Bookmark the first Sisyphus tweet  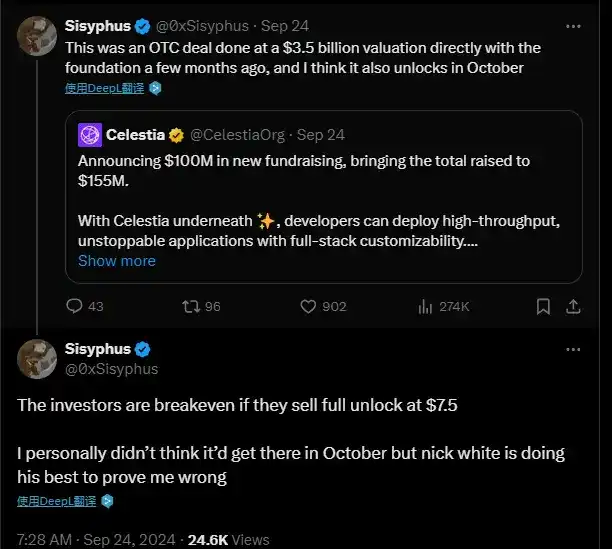543,307
